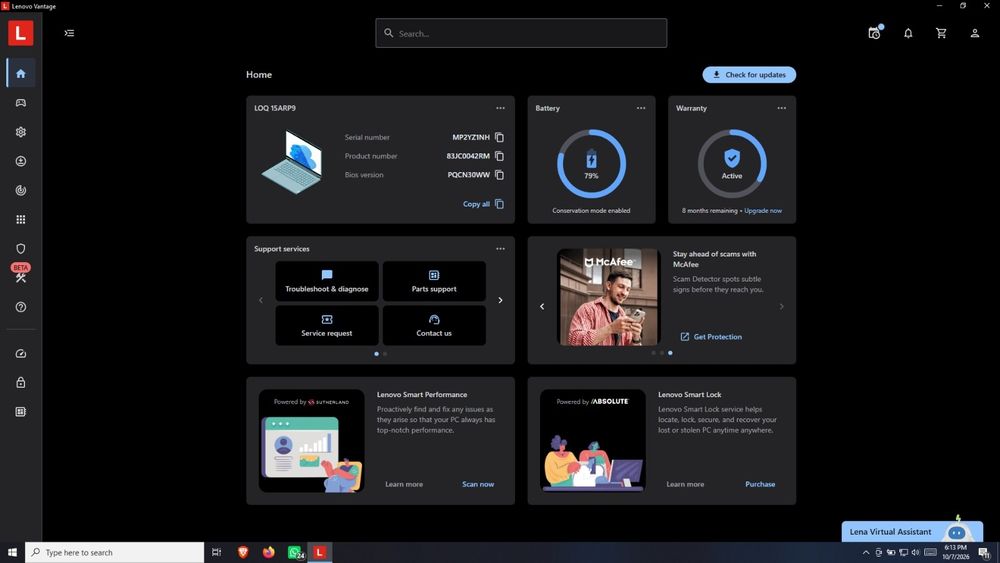Viewport: 1000px width, 563px height.
Task: Click Check for updates button
Action: pyautogui.click(x=749, y=75)
